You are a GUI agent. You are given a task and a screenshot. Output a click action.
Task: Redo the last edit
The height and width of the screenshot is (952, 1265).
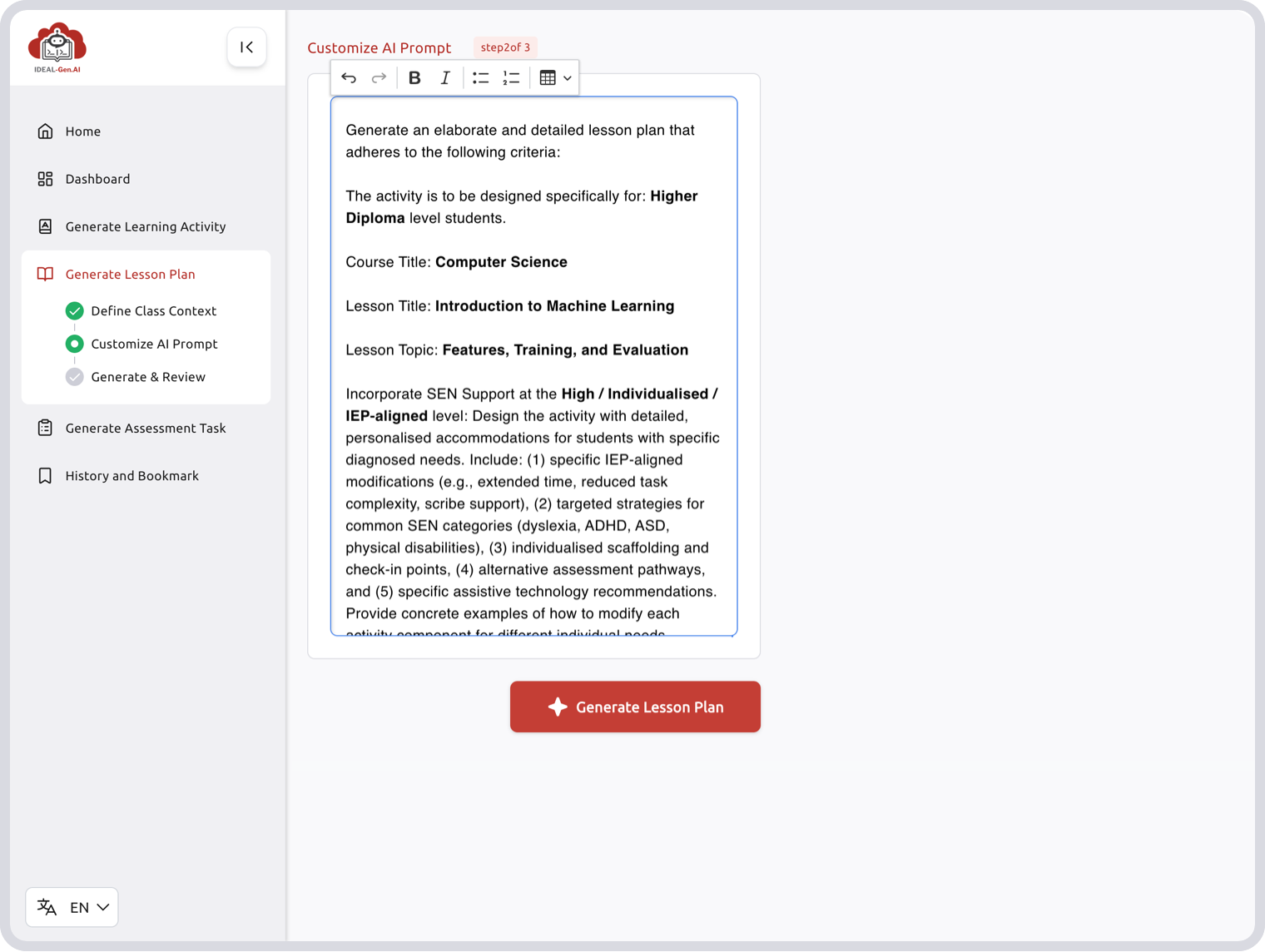pos(379,78)
